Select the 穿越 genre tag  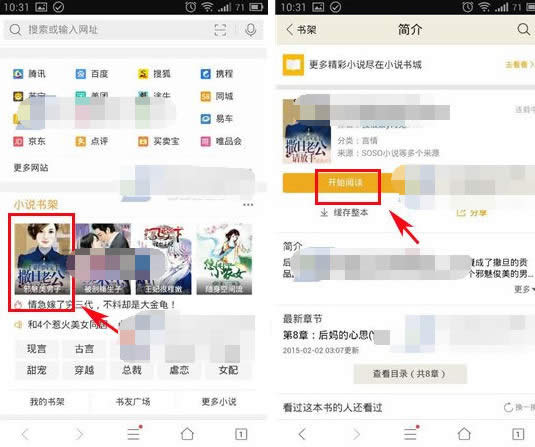84,370
